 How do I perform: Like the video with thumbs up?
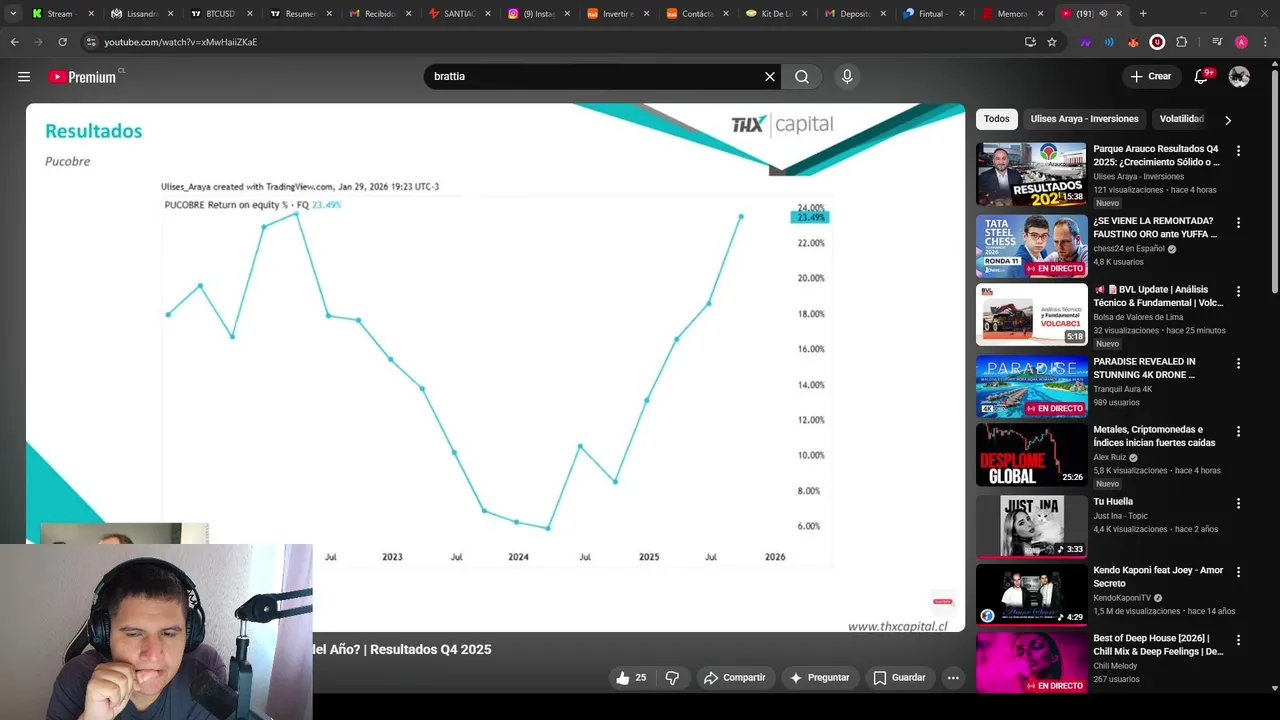click(x=631, y=678)
